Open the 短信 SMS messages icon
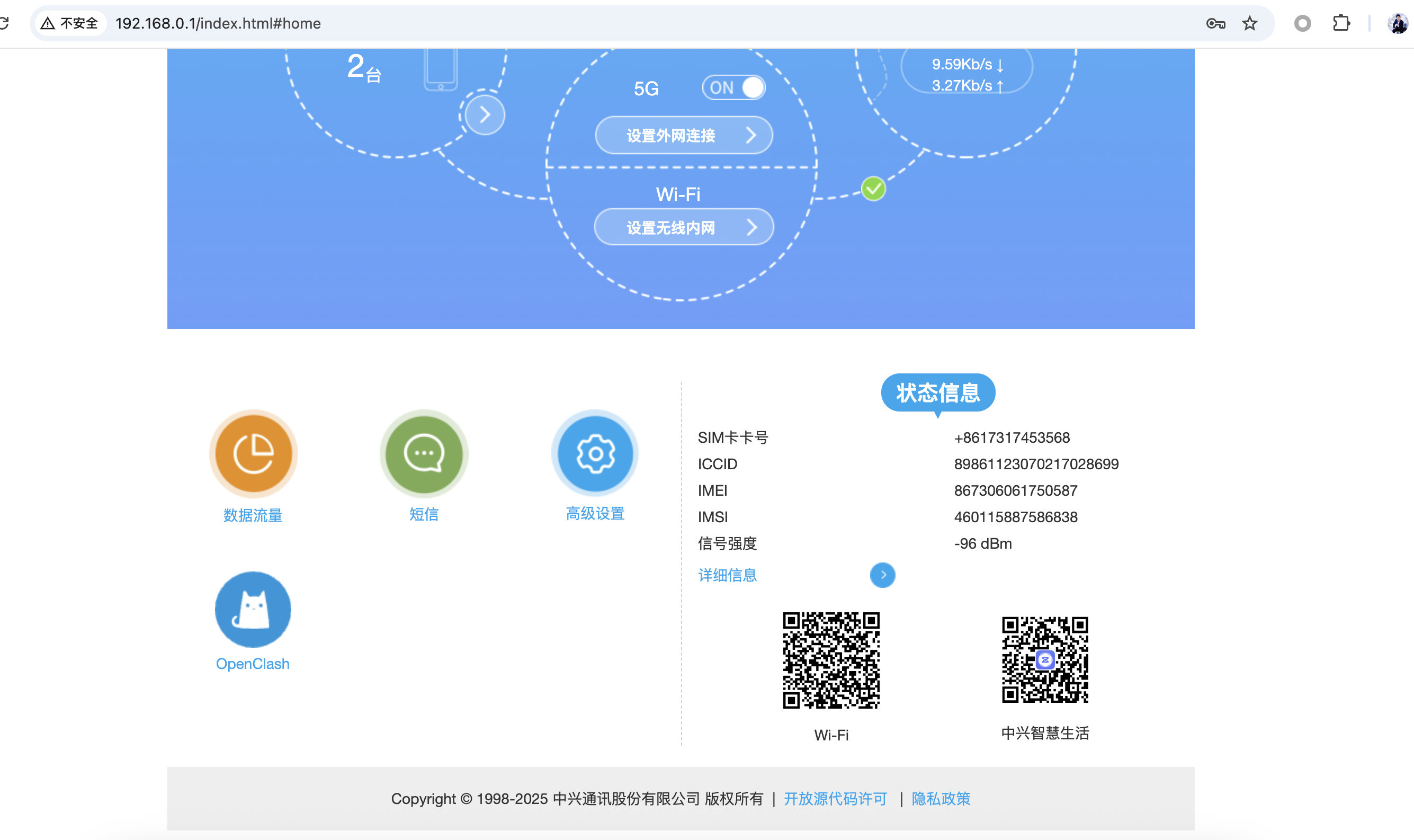Viewport: 1414px width, 840px height. coord(424,453)
